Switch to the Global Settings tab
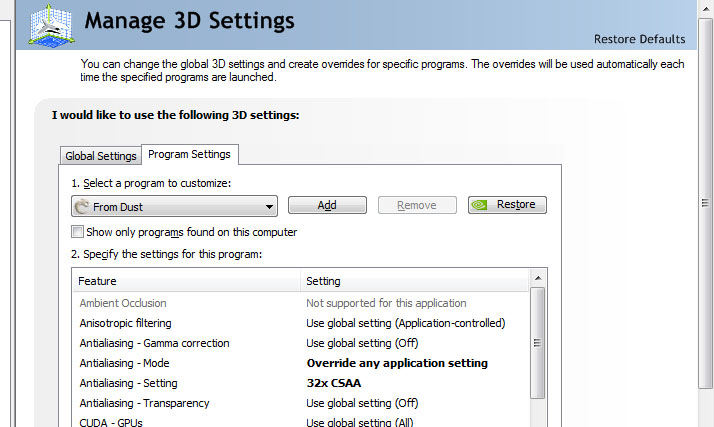The height and width of the screenshot is (427, 714). 101,156
